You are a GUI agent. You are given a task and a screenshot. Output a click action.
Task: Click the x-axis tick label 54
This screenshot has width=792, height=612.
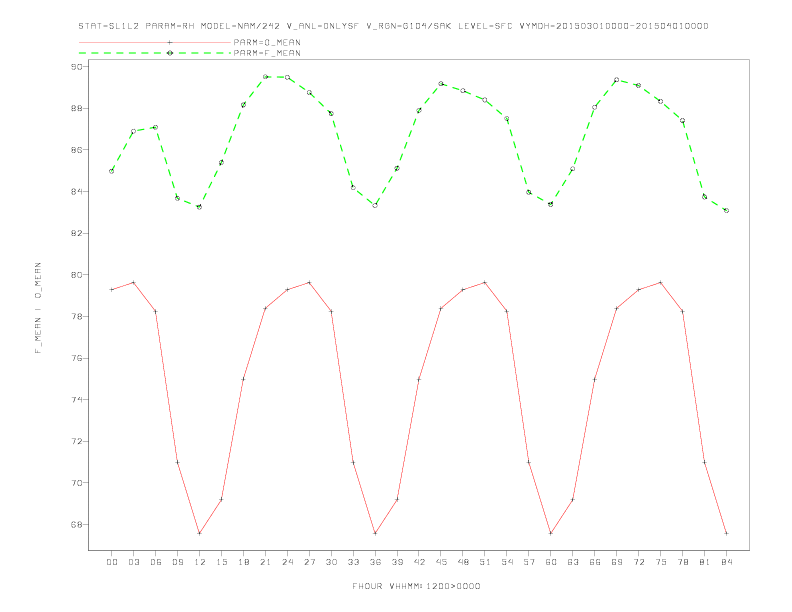[x=507, y=562]
